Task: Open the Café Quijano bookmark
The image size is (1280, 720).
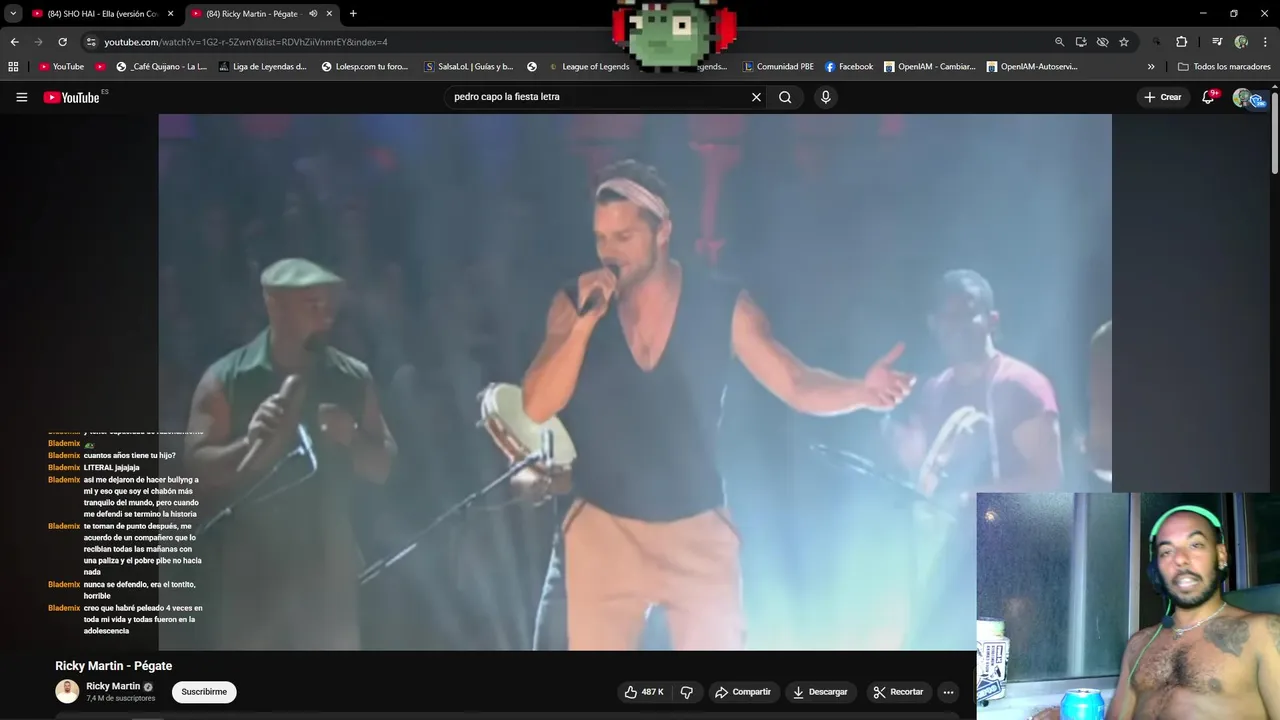Action: pyautogui.click(x=162, y=67)
